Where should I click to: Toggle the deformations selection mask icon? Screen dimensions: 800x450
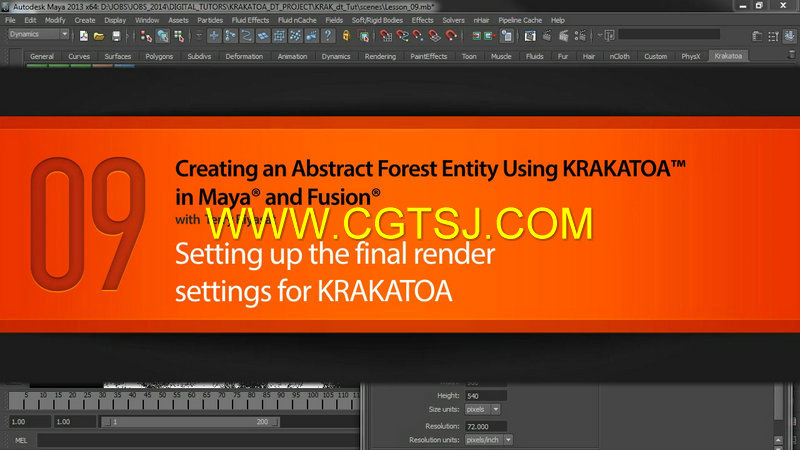pyautogui.click(x=279, y=36)
